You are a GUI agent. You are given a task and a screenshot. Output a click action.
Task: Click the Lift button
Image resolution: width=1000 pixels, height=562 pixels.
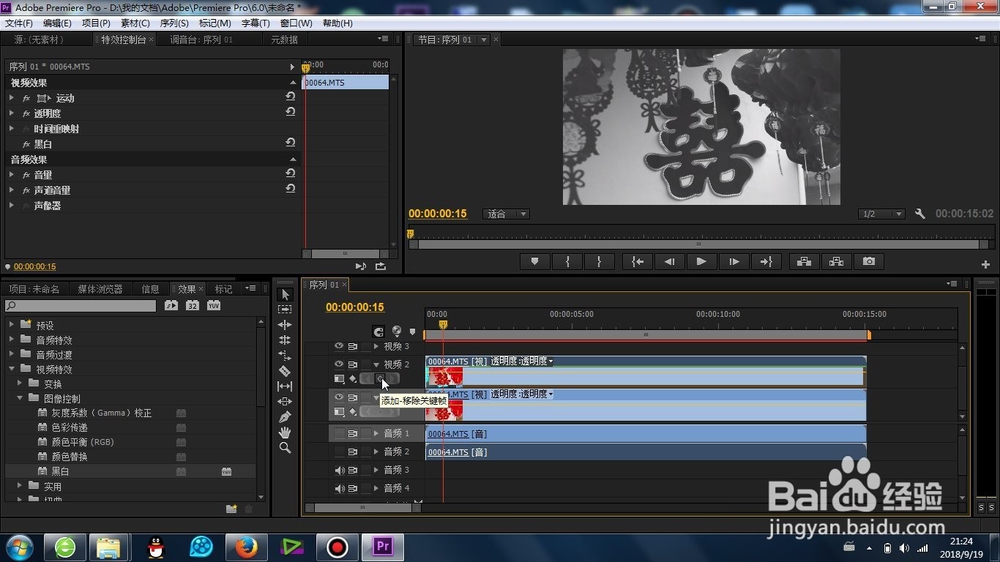tap(804, 262)
